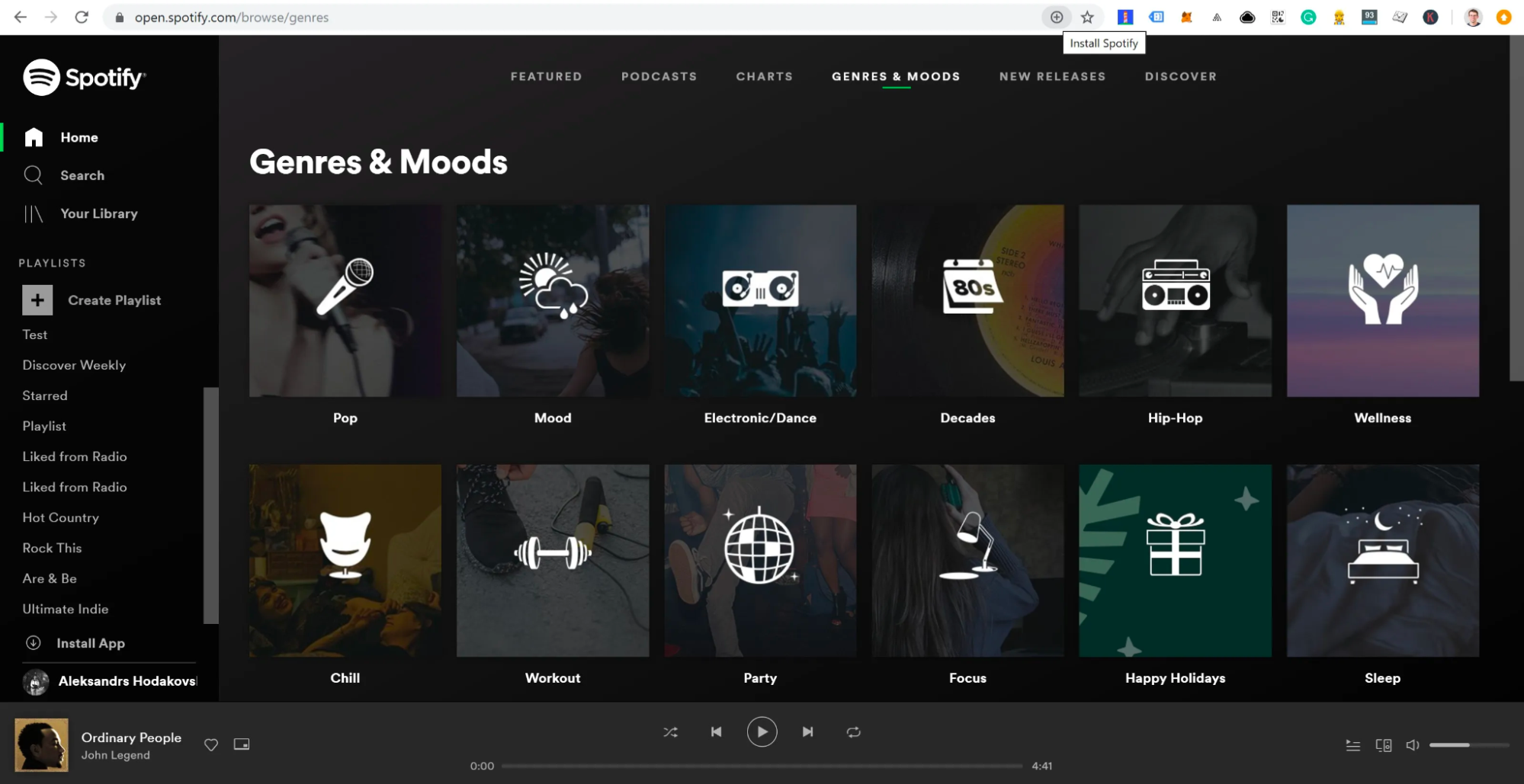Open Search from the sidebar
Viewport: 1524px width, 784px height.
coord(82,175)
